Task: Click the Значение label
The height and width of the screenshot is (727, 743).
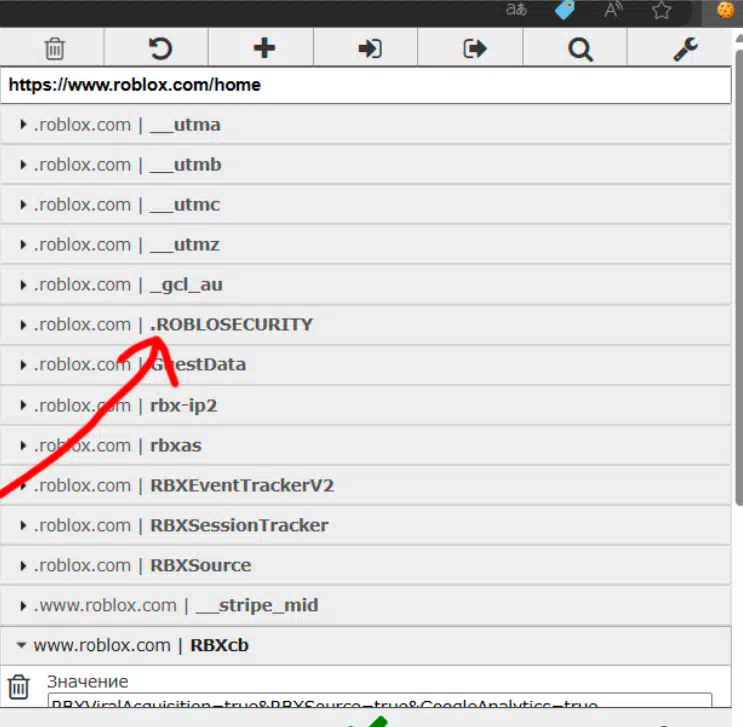Action: (x=88, y=682)
